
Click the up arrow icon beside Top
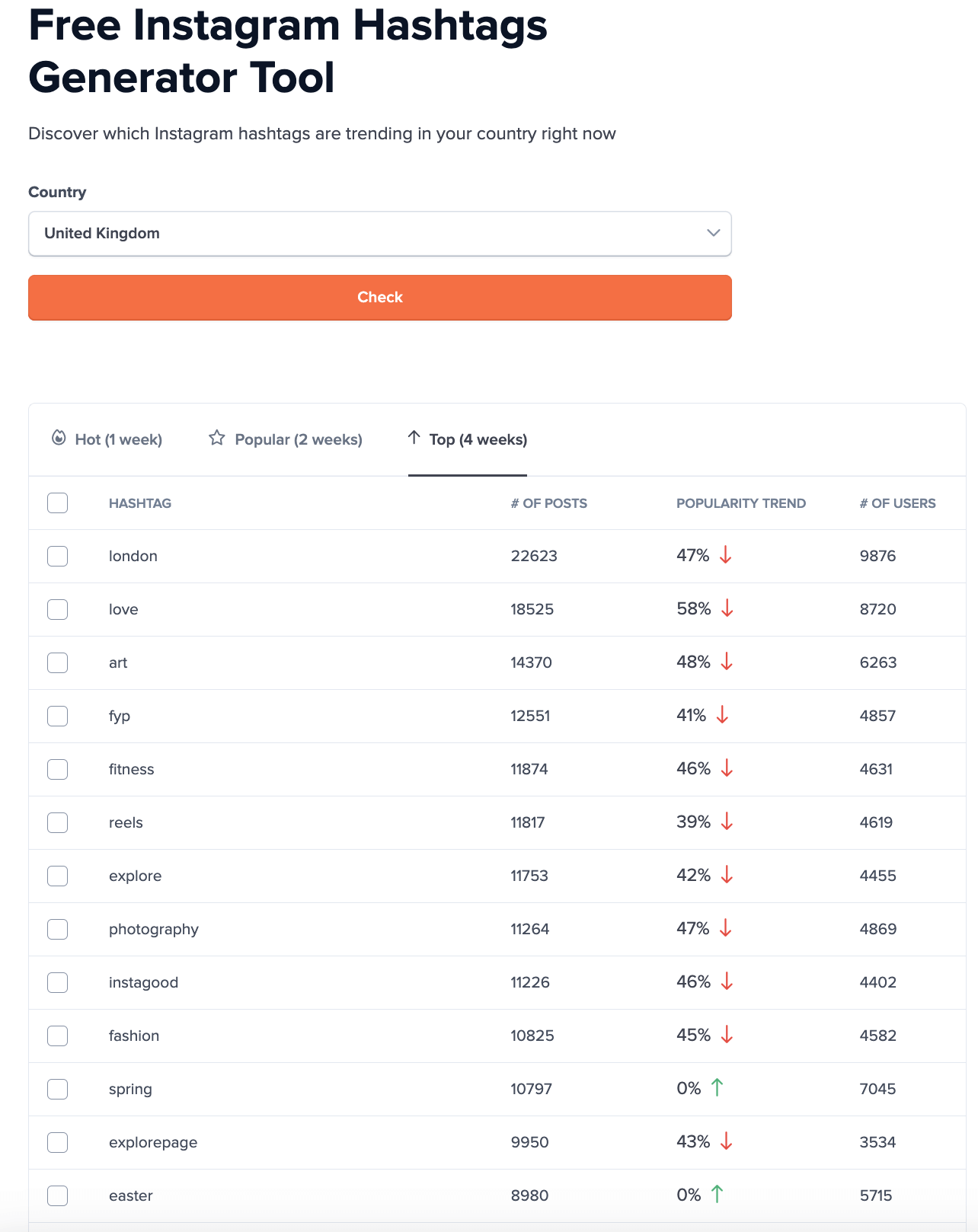pyautogui.click(x=414, y=437)
